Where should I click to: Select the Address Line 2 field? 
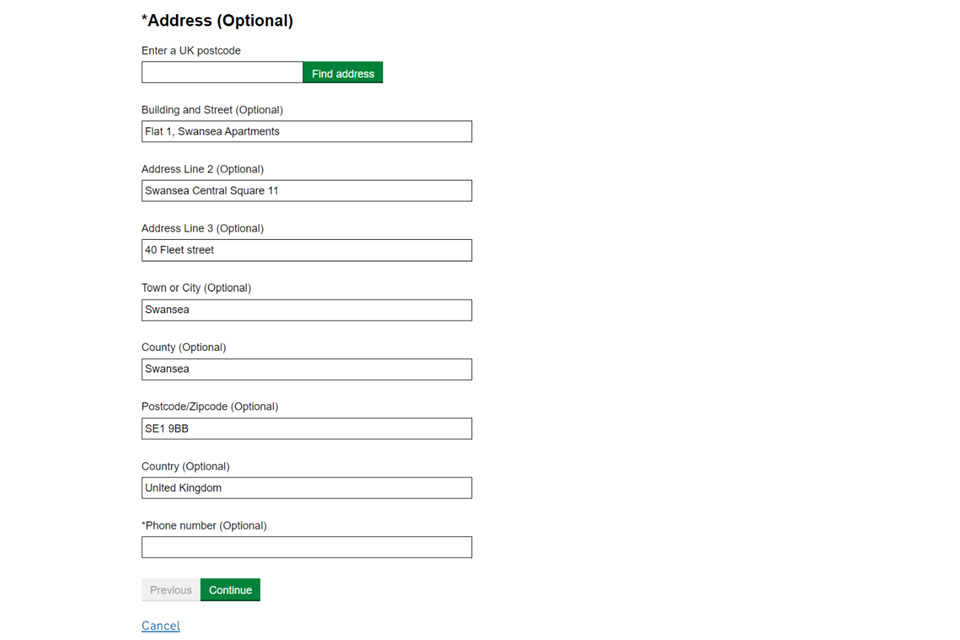pyautogui.click(x=306, y=191)
